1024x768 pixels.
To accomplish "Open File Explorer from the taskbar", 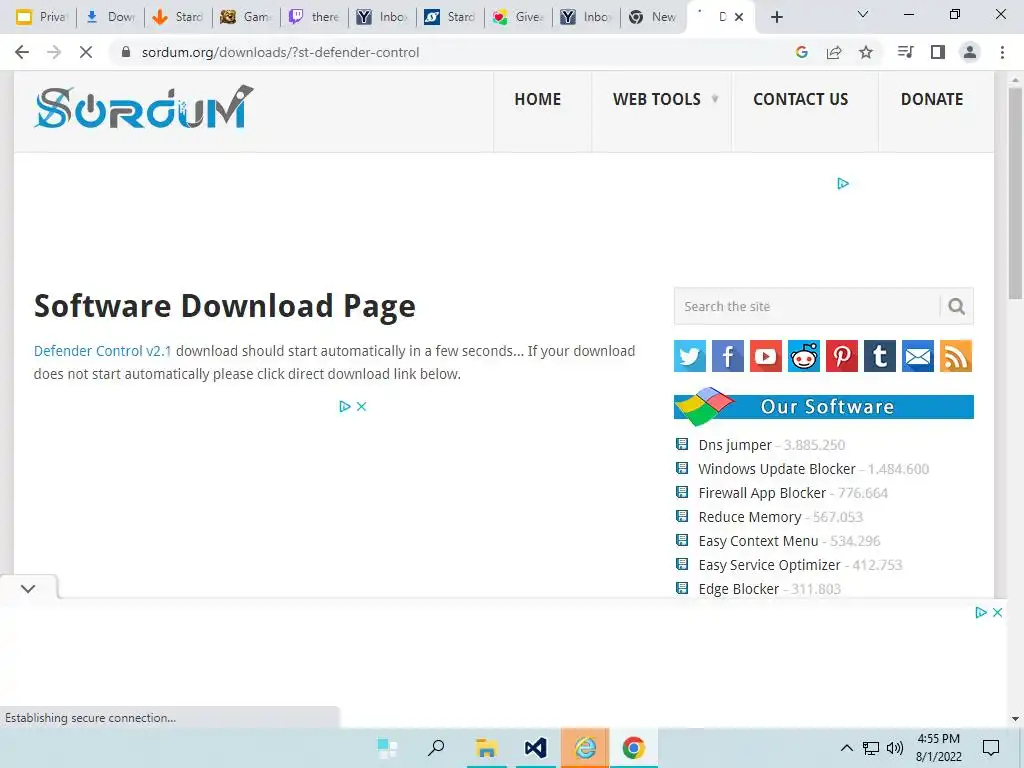I will point(486,748).
